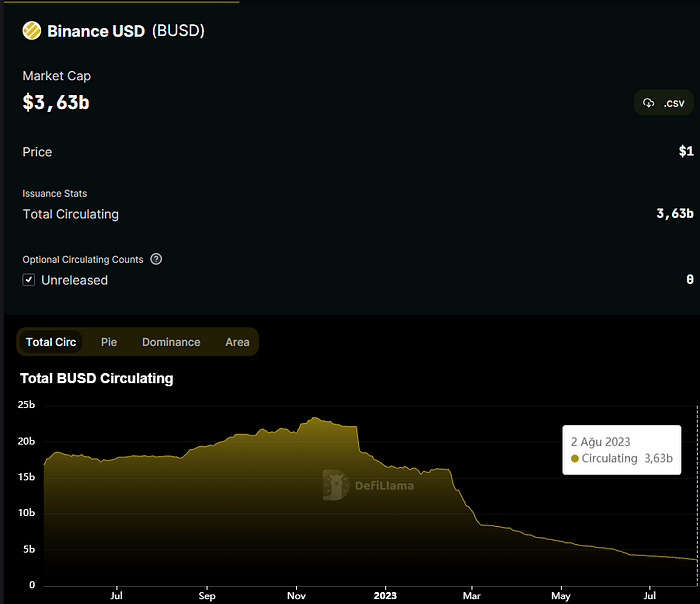Open the Dominance tab
This screenshot has width=700, height=604.
pos(171,342)
